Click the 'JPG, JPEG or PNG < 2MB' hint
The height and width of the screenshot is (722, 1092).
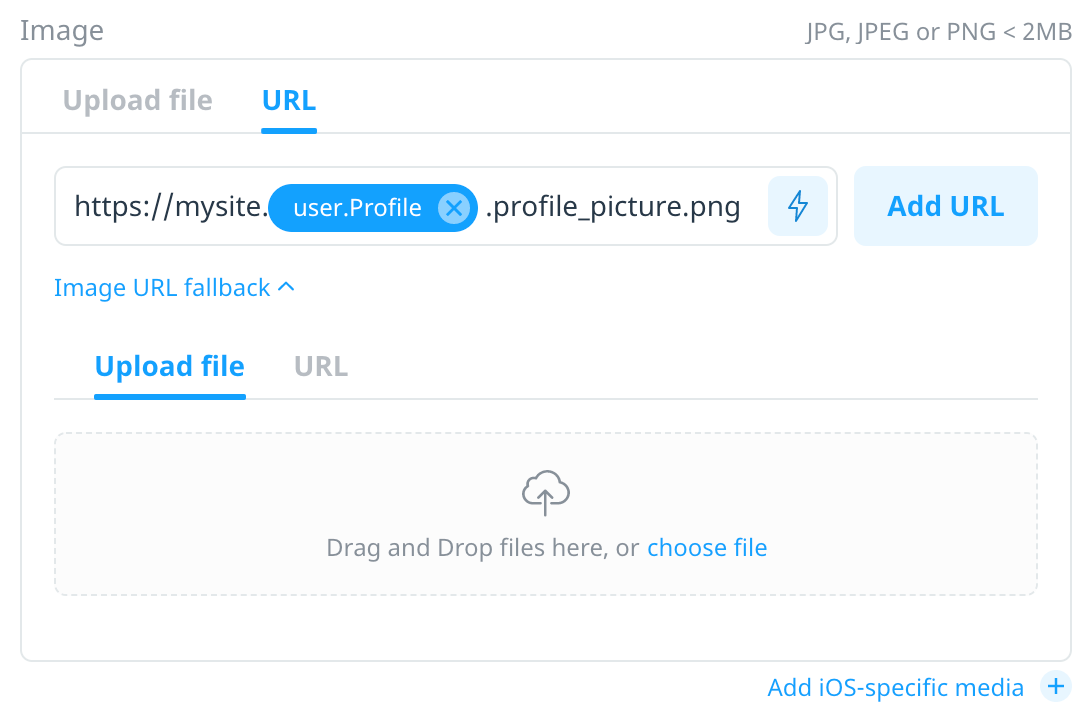939,31
